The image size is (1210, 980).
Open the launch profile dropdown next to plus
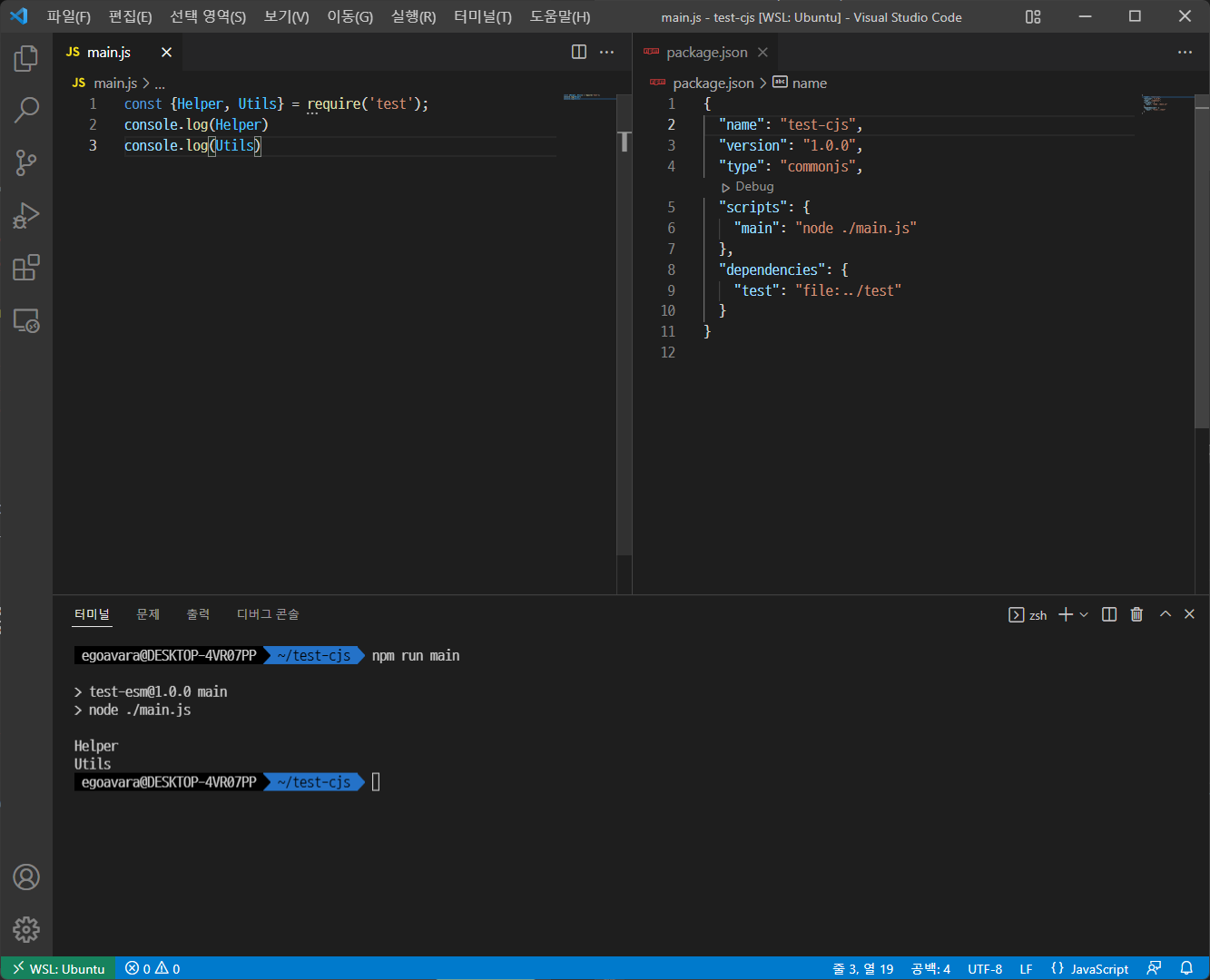(1084, 615)
